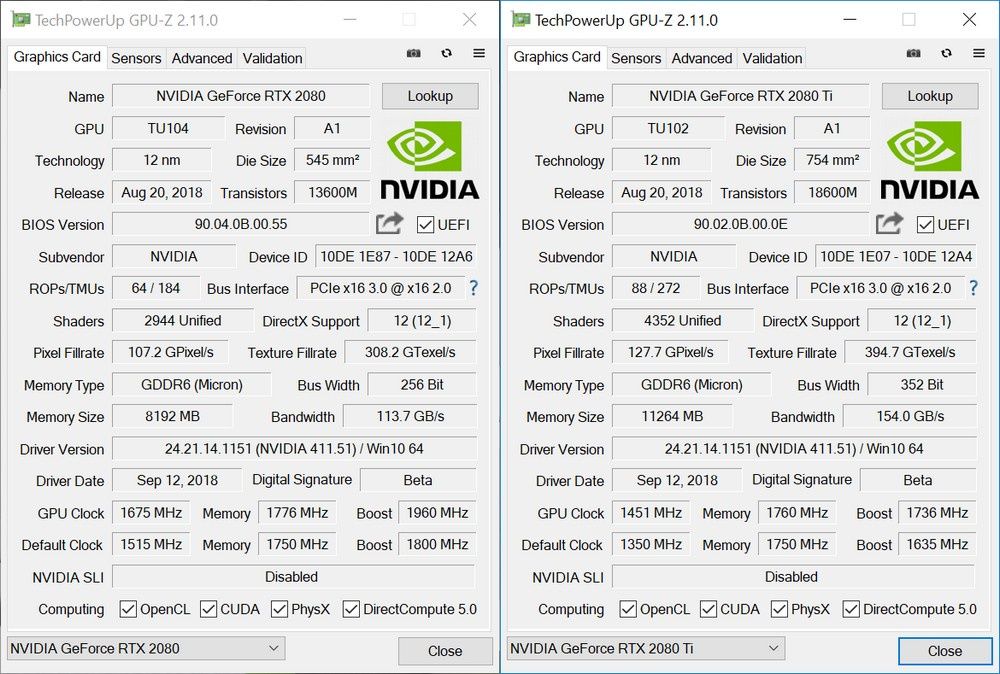Click GPU field showing TU102
Screen dimensions: 1000x674
pos(668,128)
